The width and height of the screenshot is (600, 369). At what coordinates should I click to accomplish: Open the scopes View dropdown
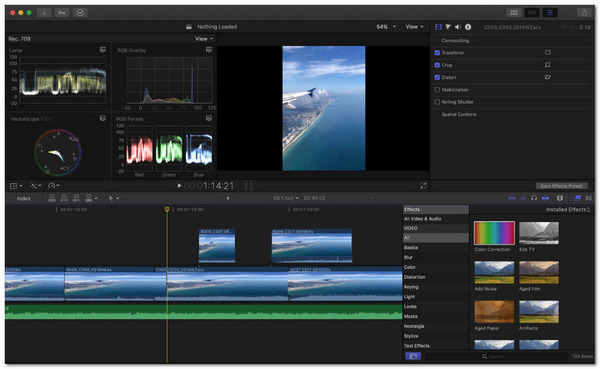tap(204, 39)
